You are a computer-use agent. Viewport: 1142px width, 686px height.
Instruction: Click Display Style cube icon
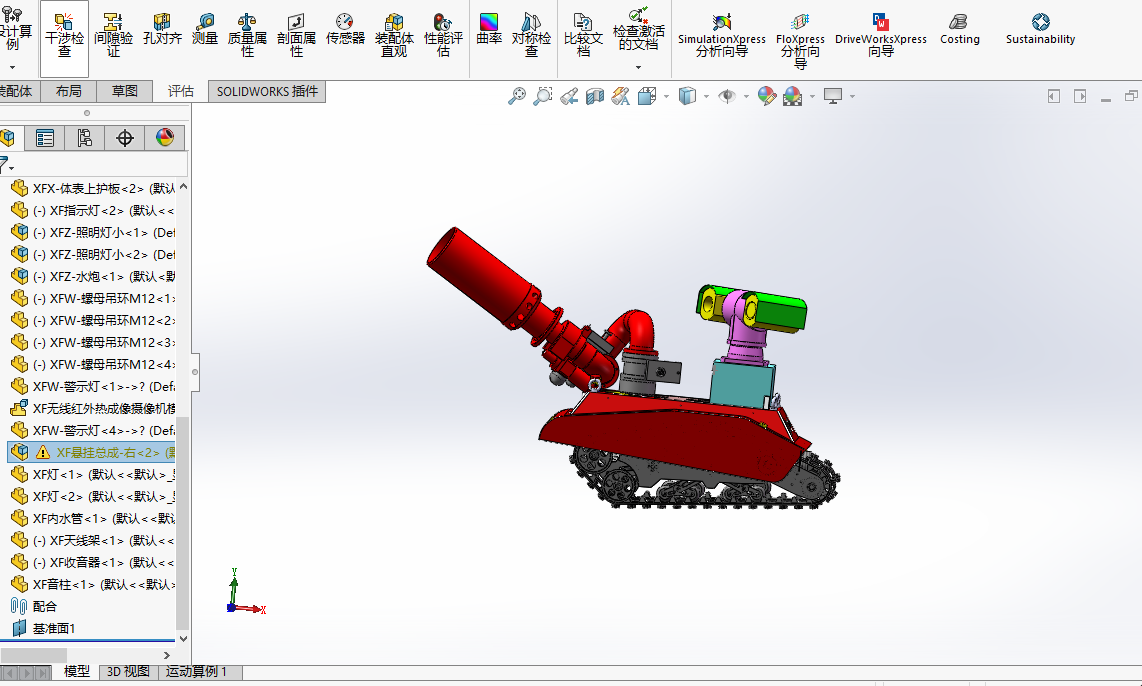pyautogui.click(x=687, y=96)
